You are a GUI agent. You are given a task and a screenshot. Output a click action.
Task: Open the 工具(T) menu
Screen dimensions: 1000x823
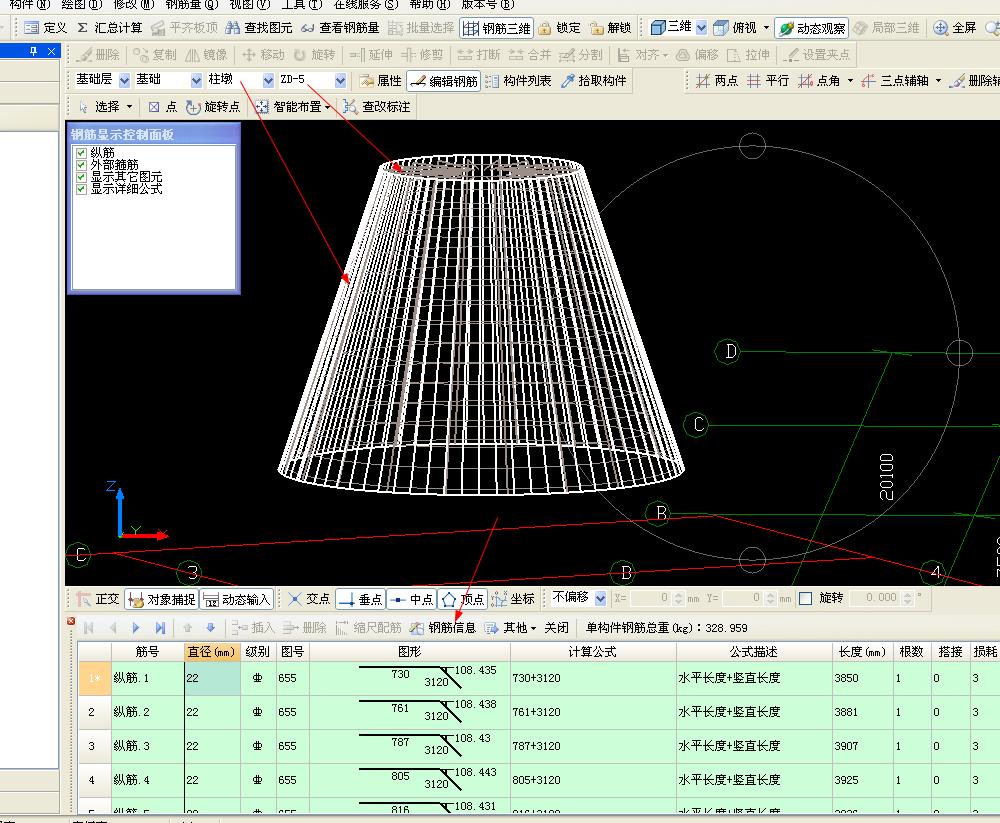302,4
